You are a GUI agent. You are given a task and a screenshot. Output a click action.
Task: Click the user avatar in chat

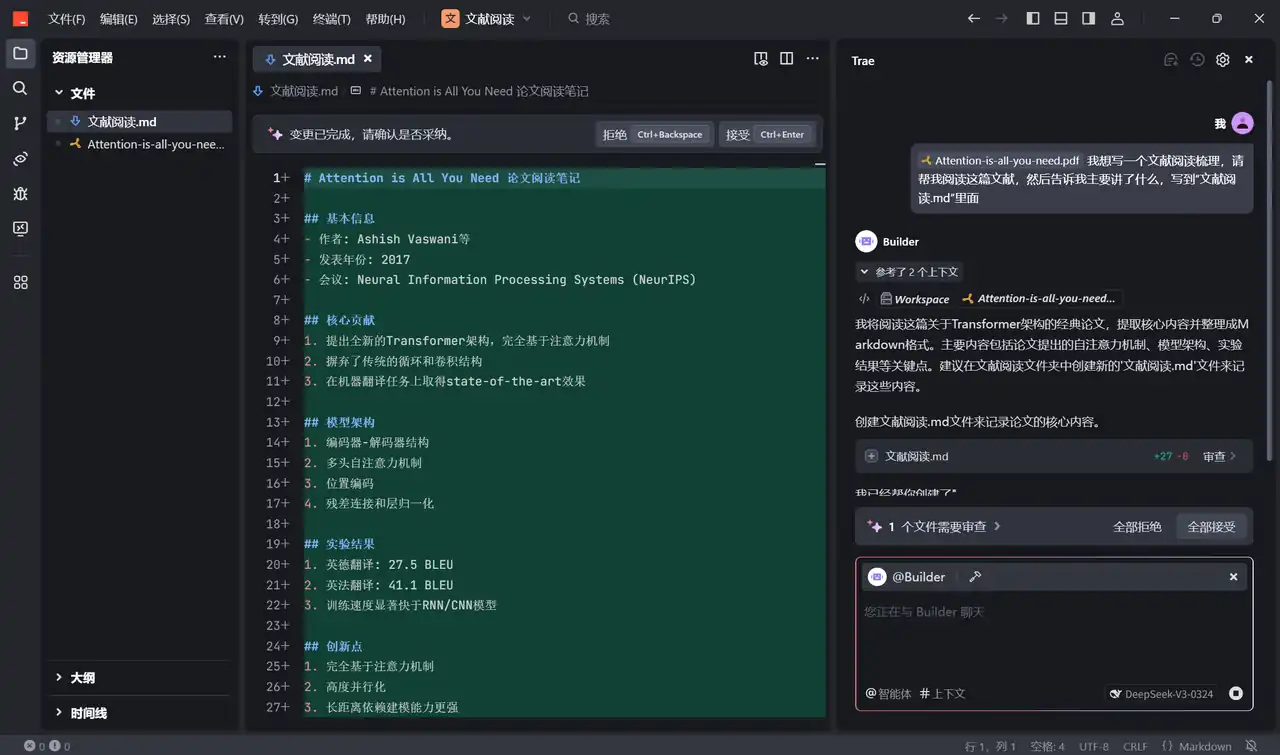1242,123
